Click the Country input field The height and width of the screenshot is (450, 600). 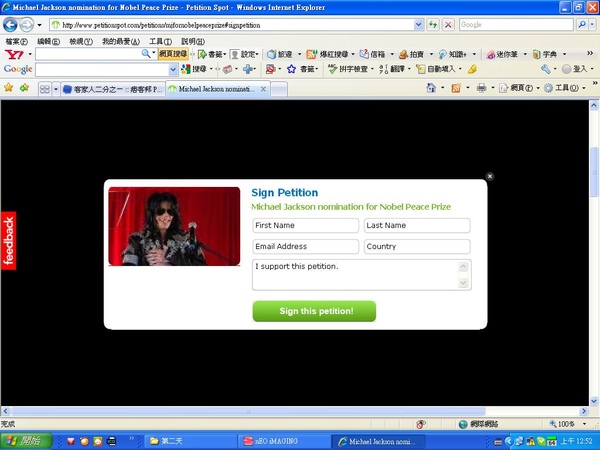point(417,246)
